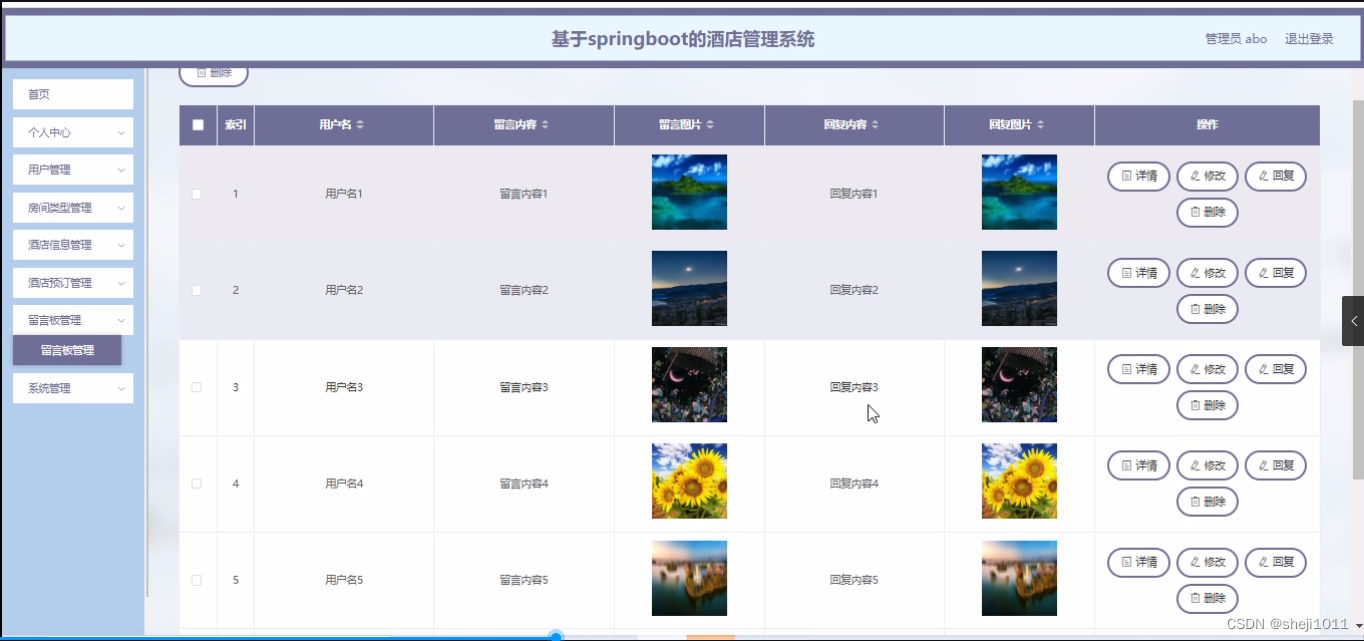Click the sort icon beside 留言图片 header
This screenshot has height=641, width=1364.
710,124
